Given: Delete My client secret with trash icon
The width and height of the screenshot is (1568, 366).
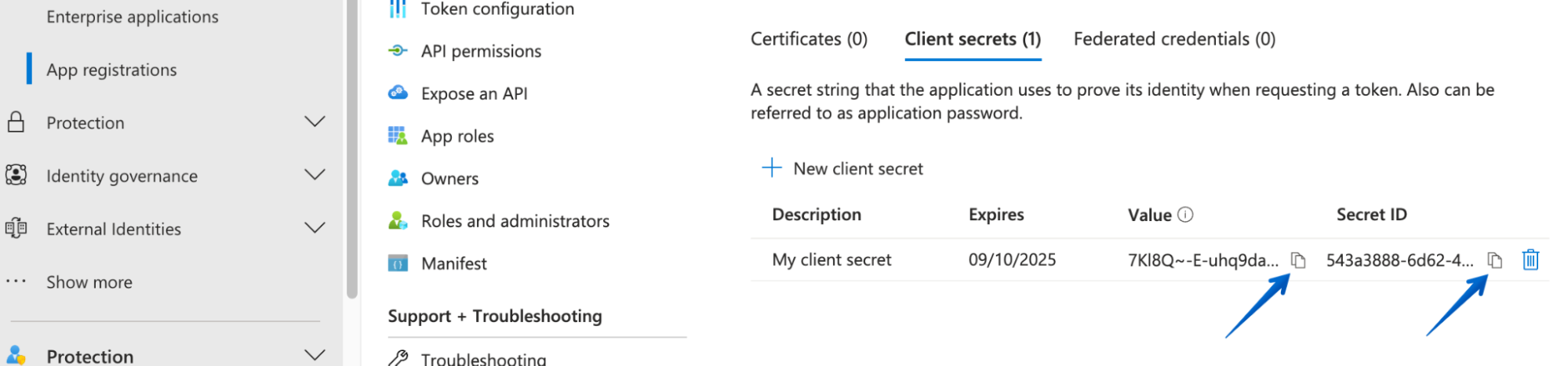Looking at the screenshot, I should pos(1530,259).
